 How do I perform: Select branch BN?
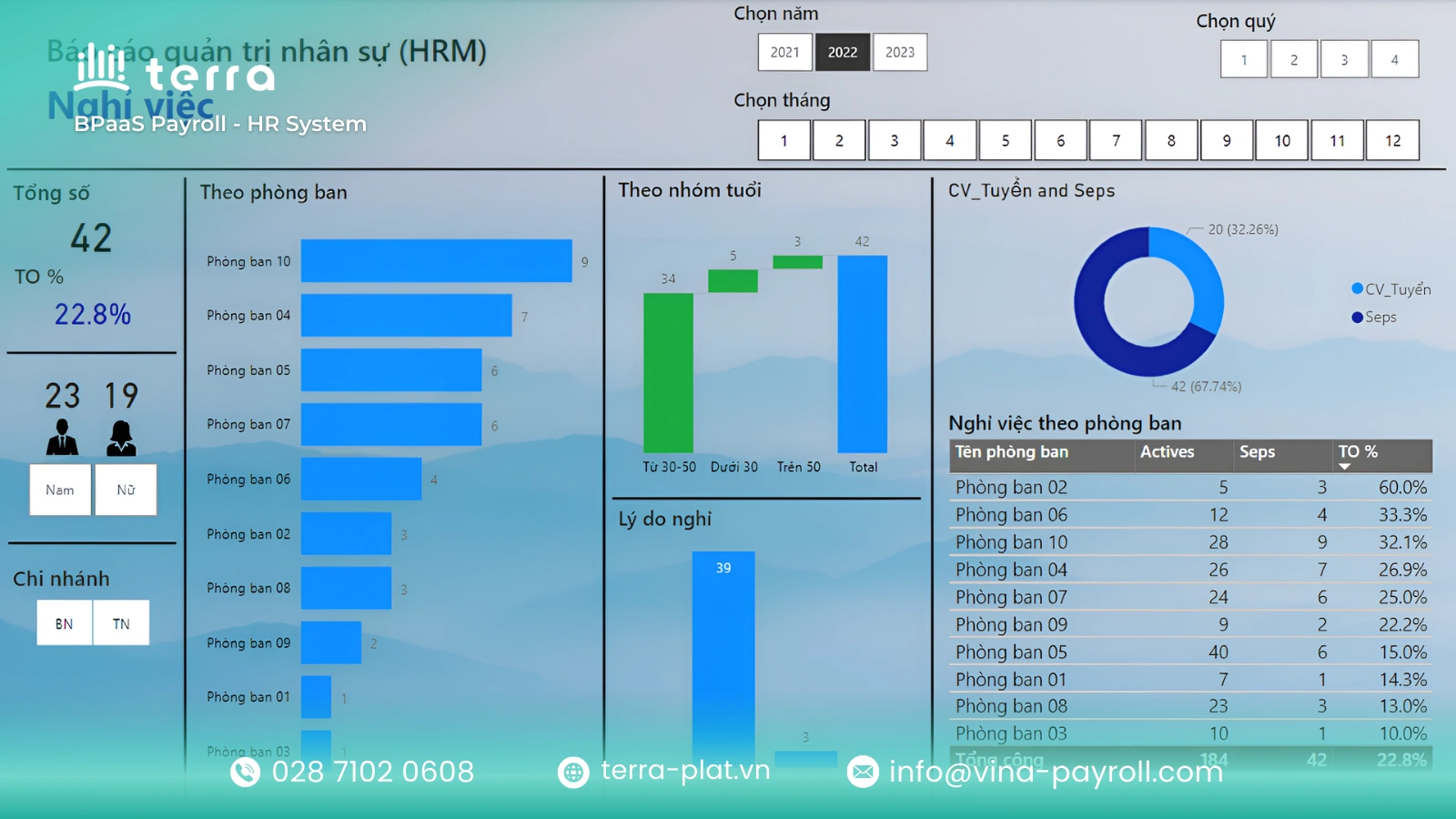pyautogui.click(x=64, y=623)
